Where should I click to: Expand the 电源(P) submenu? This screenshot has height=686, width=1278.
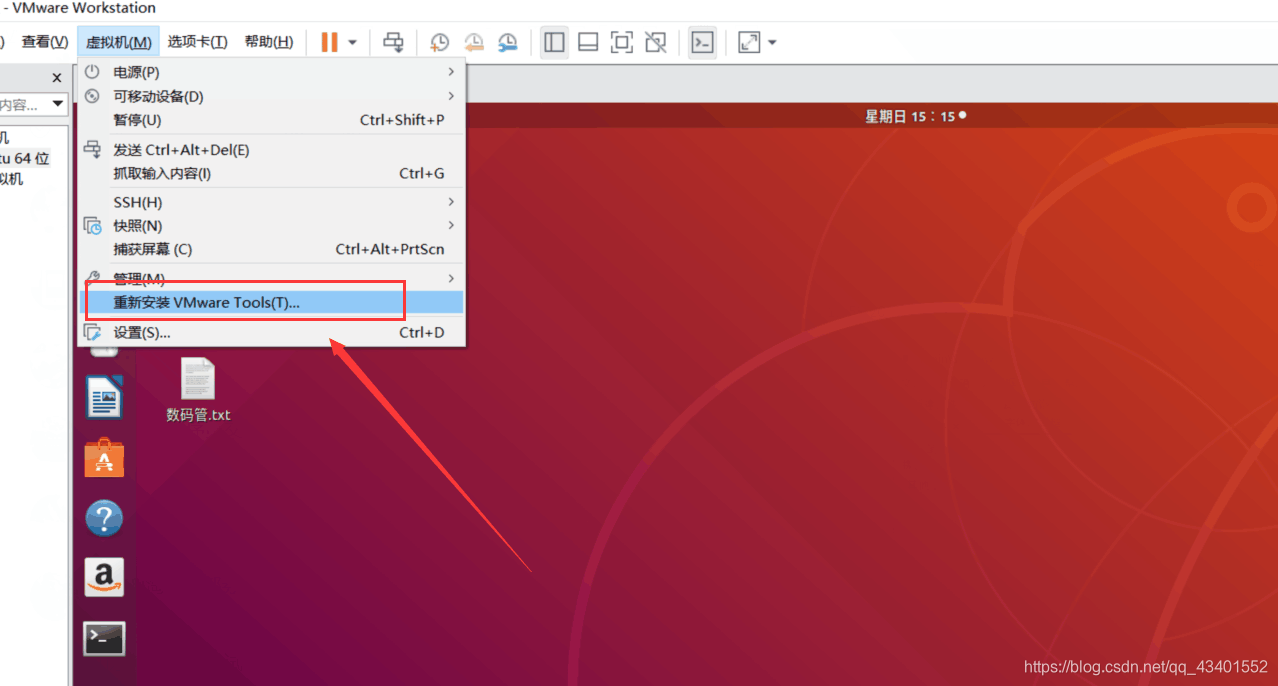pos(271,72)
